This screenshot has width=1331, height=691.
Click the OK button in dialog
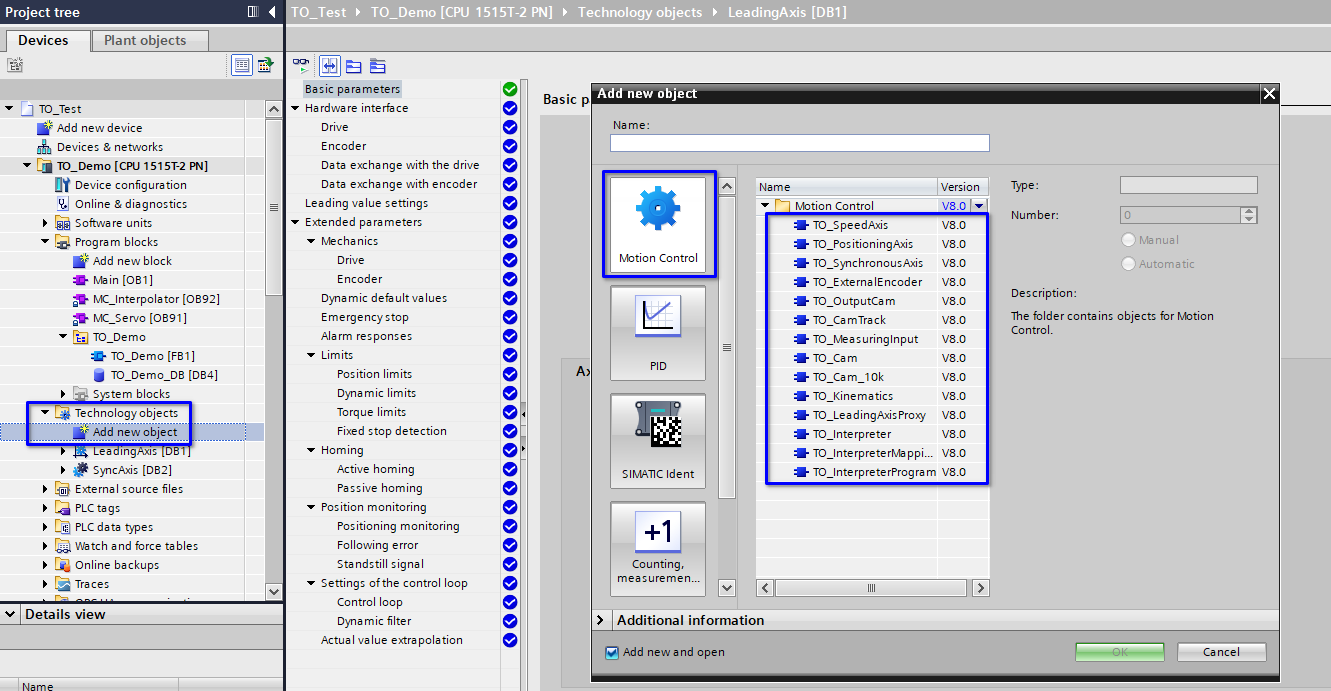click(1120, 652)
